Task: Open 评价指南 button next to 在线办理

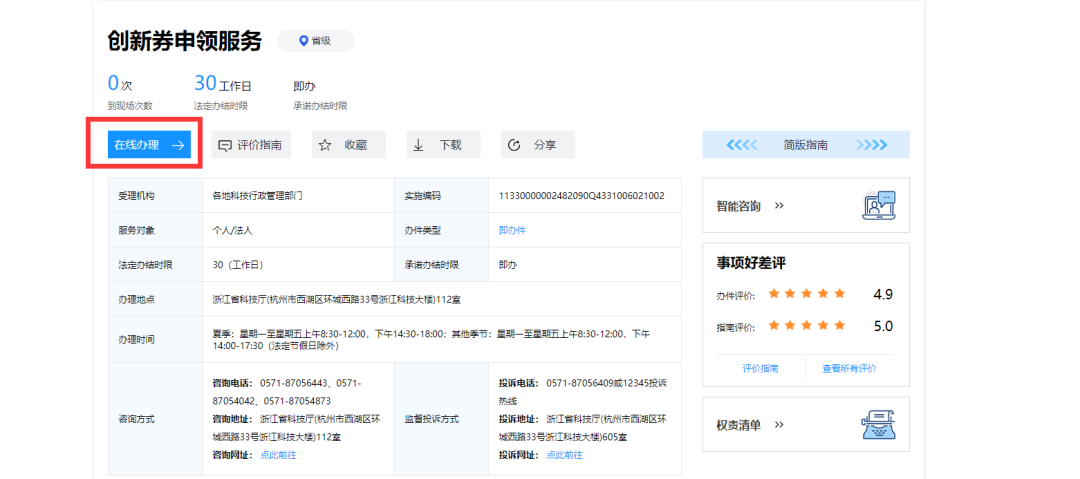Action: click(251, 145)
